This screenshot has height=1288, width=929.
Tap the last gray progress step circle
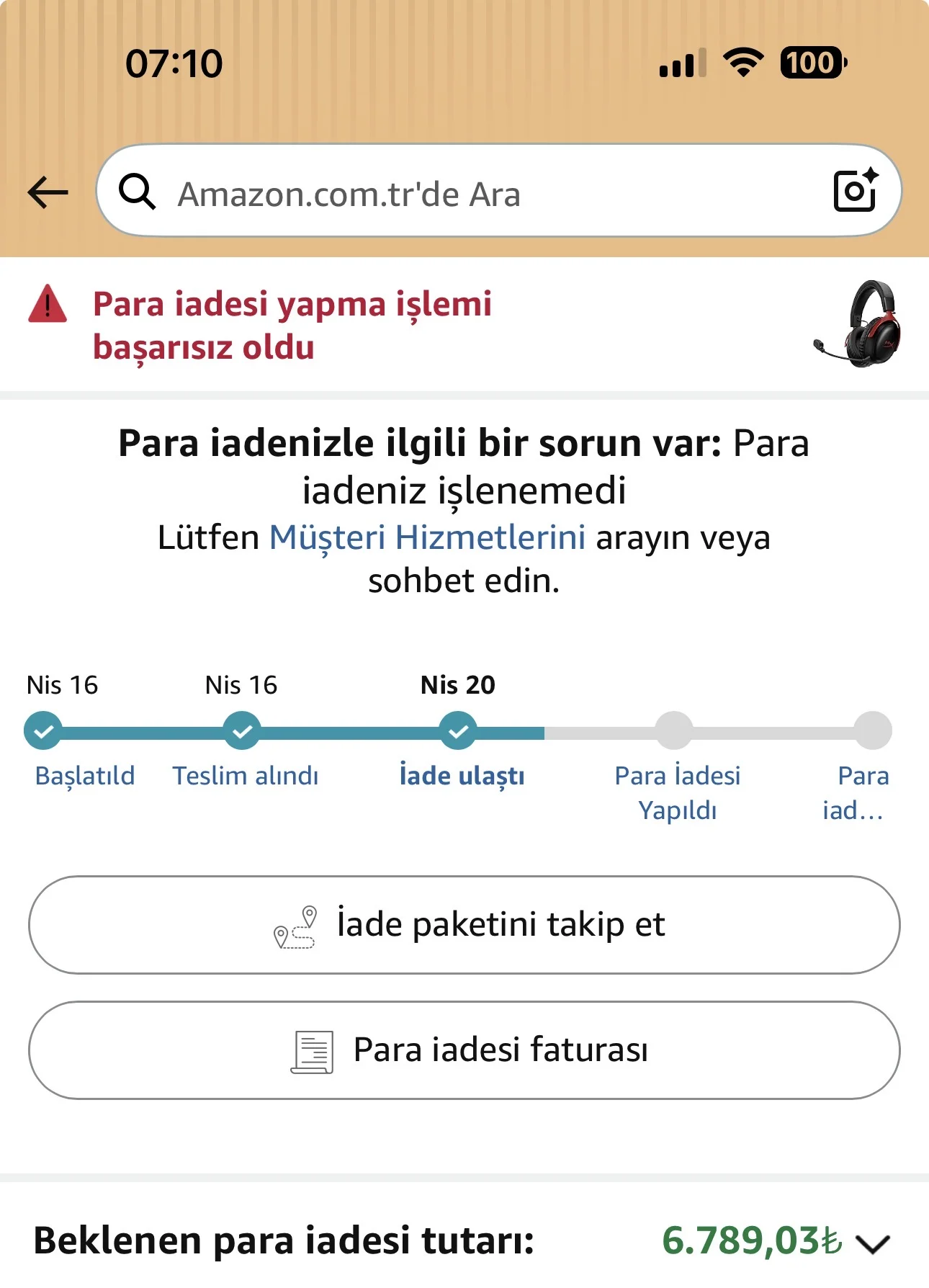tap(873, 731)
